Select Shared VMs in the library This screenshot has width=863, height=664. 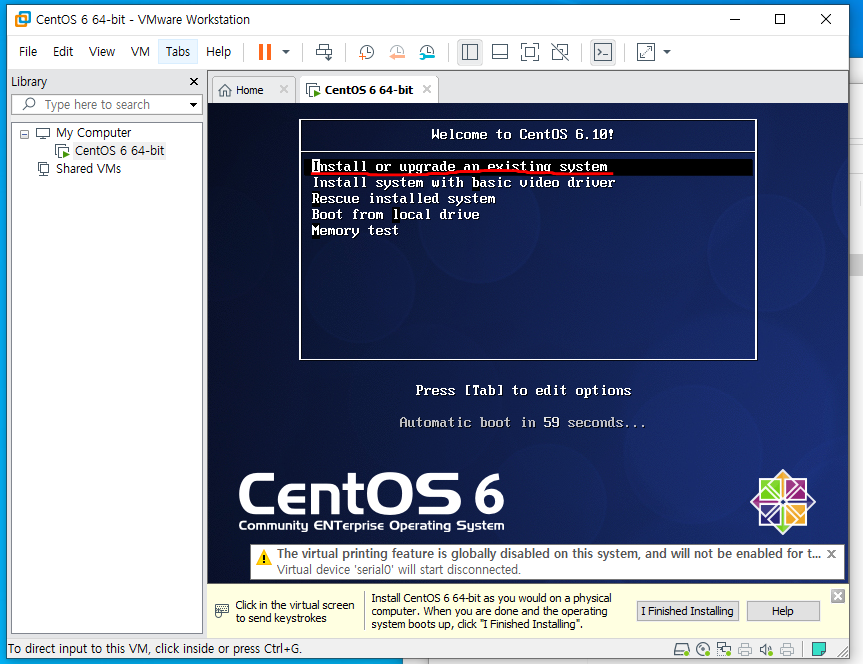click(x=88, y=168)
